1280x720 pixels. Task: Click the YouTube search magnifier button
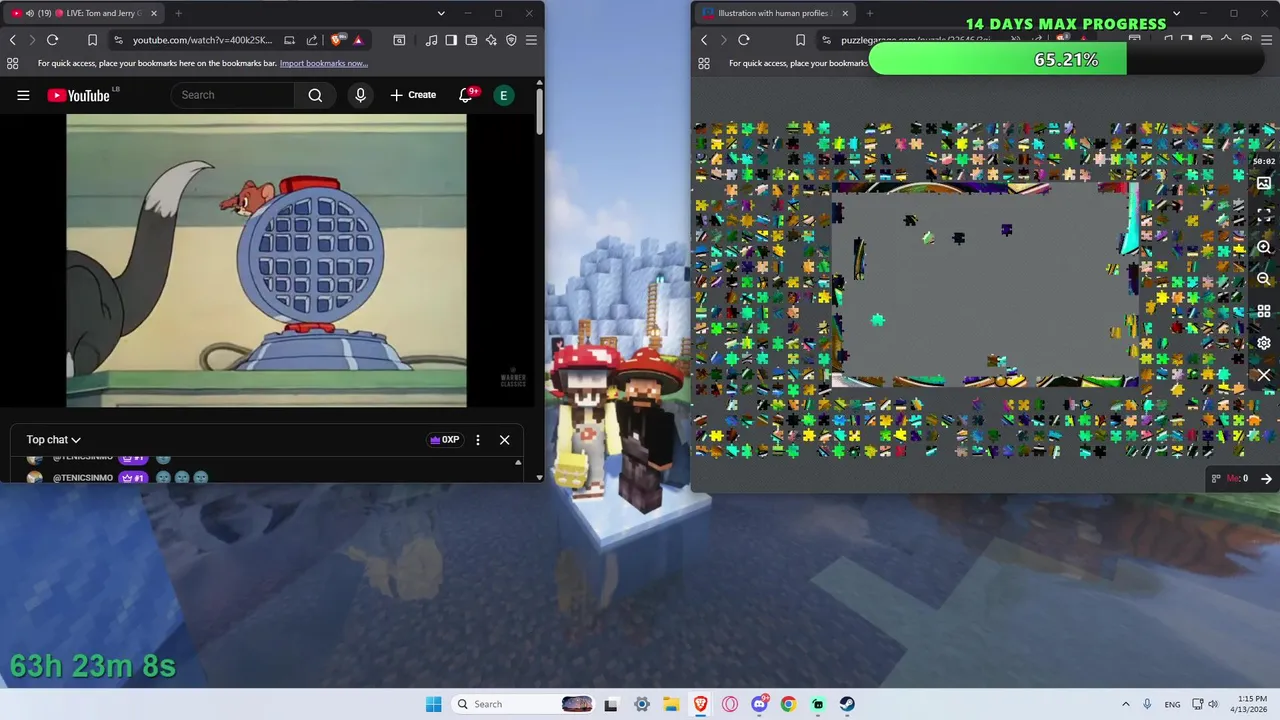click(315, 95)
